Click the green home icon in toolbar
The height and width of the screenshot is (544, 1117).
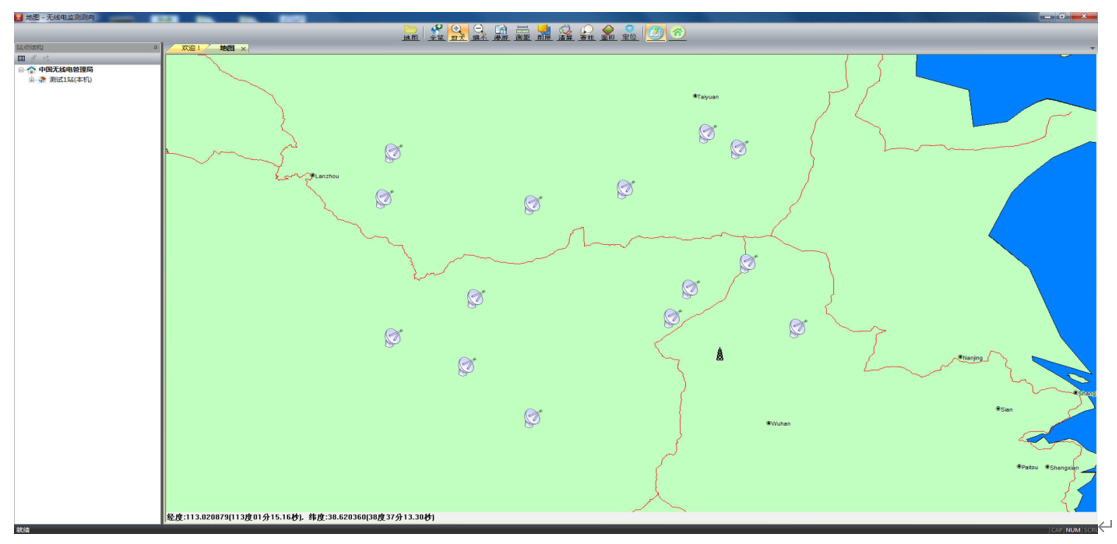point(677,32)
